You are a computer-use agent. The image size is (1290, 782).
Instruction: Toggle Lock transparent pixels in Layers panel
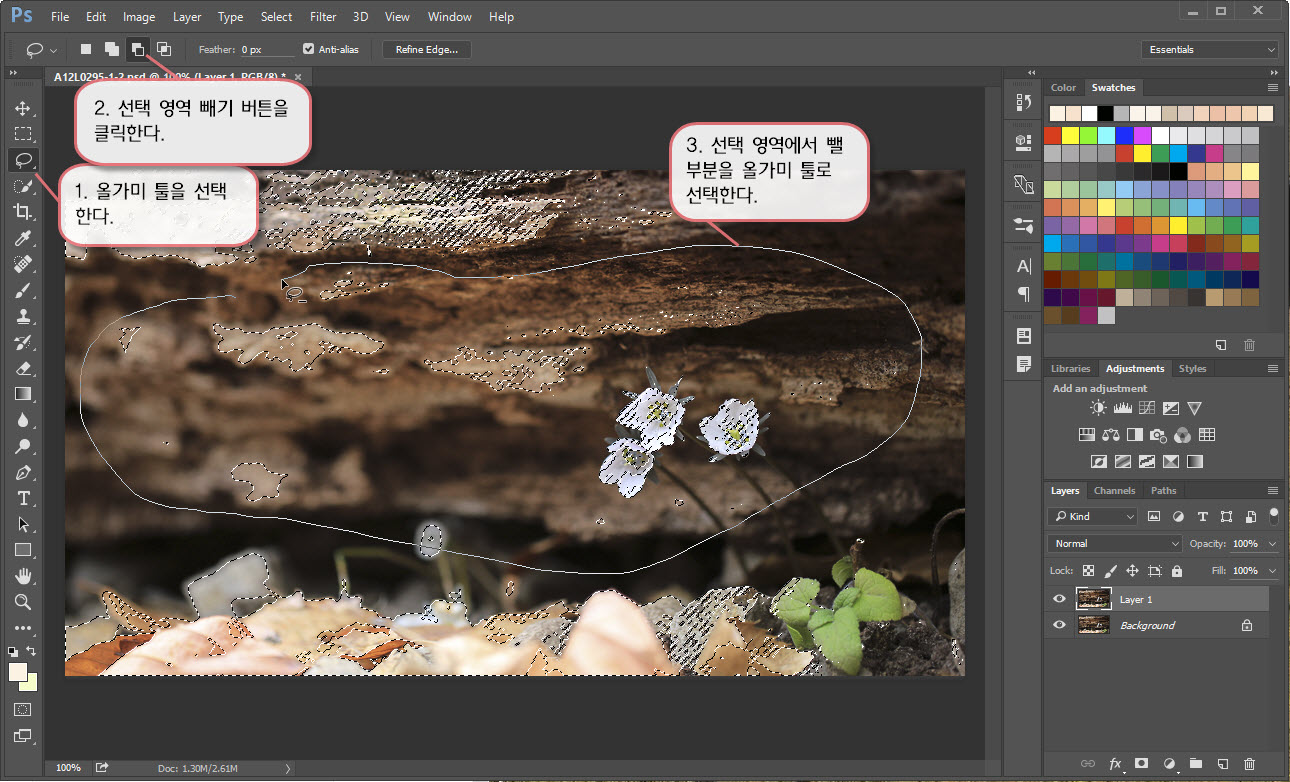1089,570
